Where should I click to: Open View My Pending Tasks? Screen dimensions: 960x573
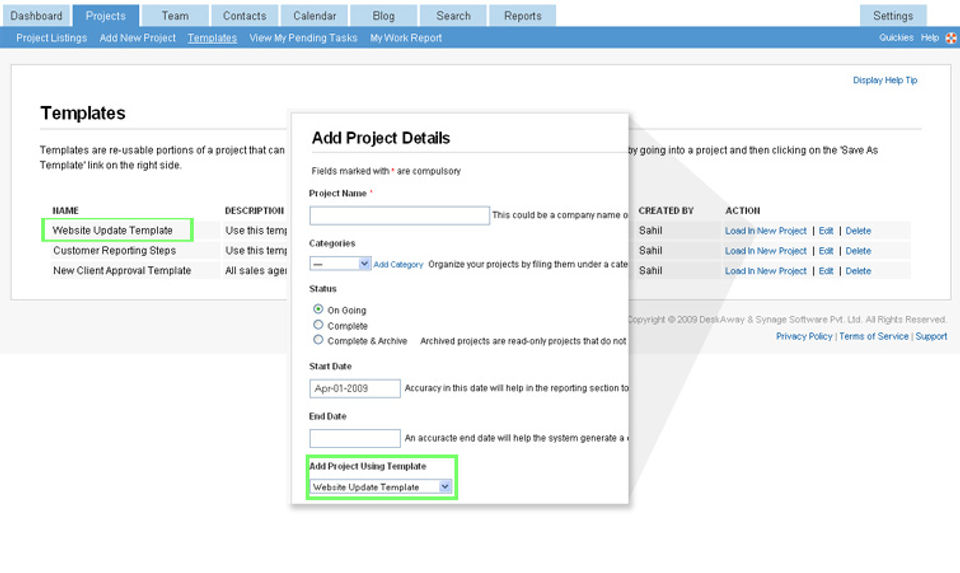303,38
